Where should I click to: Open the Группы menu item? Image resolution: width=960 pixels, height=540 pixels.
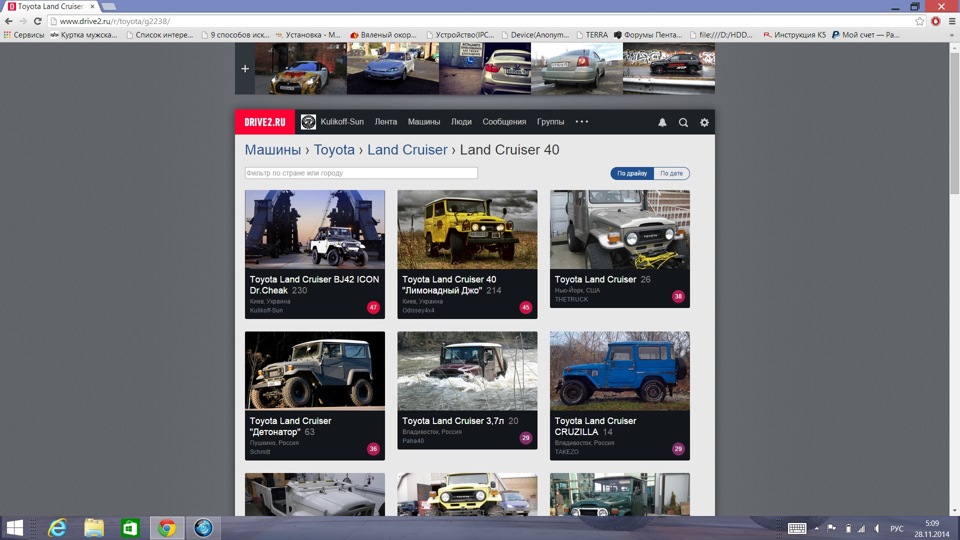pyautogui.click(x=550, y=122)
